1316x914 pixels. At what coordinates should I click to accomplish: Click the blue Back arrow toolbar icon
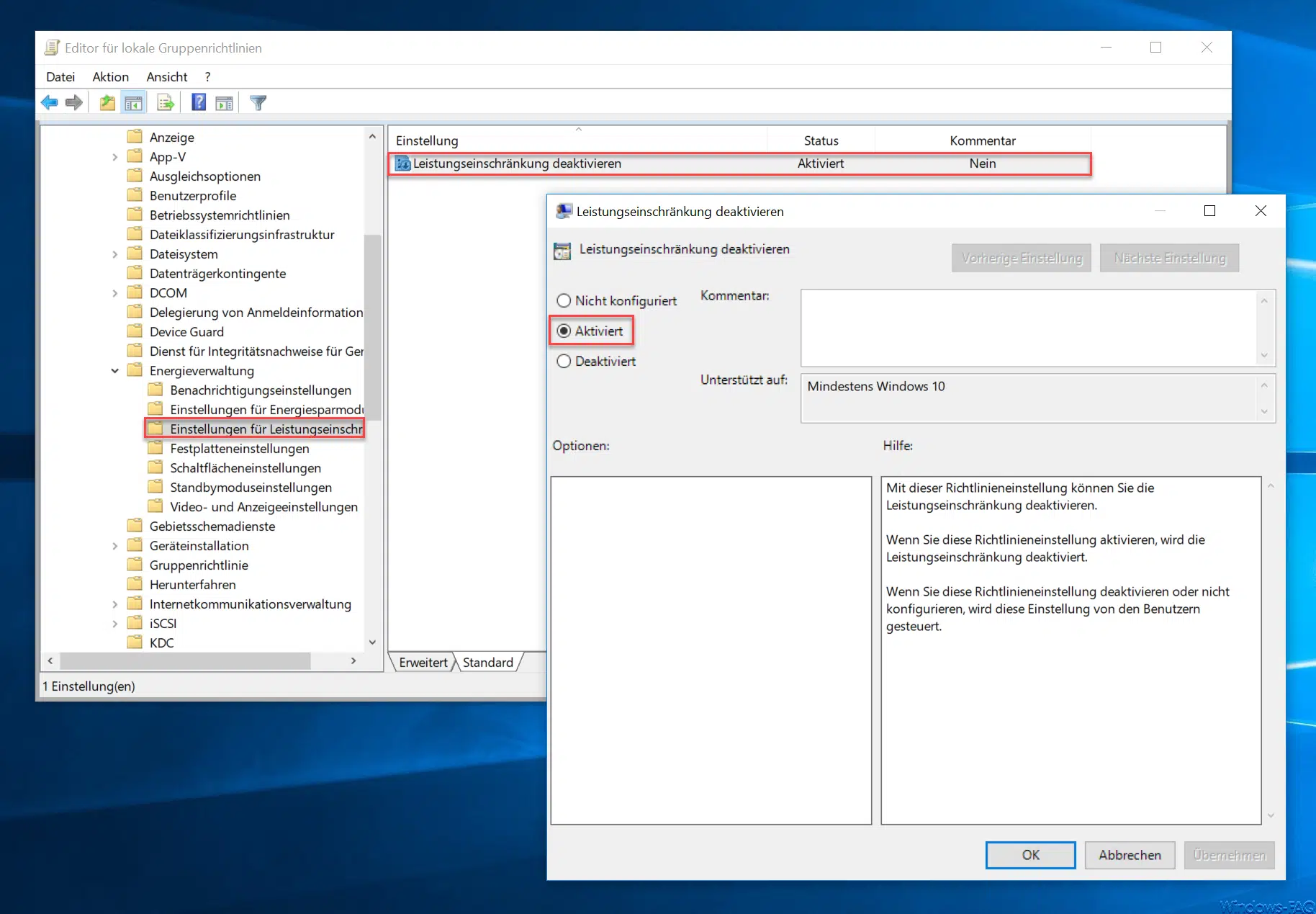[50, 103]
